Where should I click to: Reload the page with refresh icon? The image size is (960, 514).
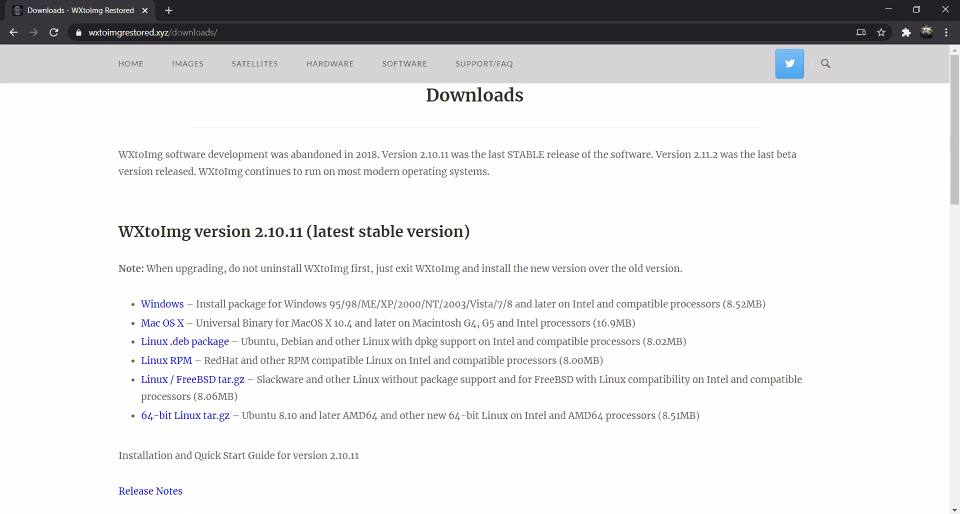click(54, 32)
